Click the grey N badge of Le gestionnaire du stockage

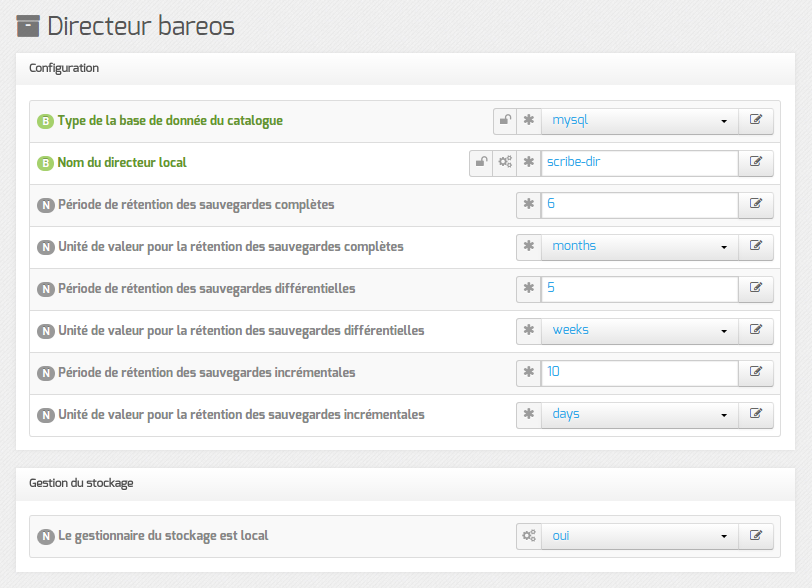point(46,537)
